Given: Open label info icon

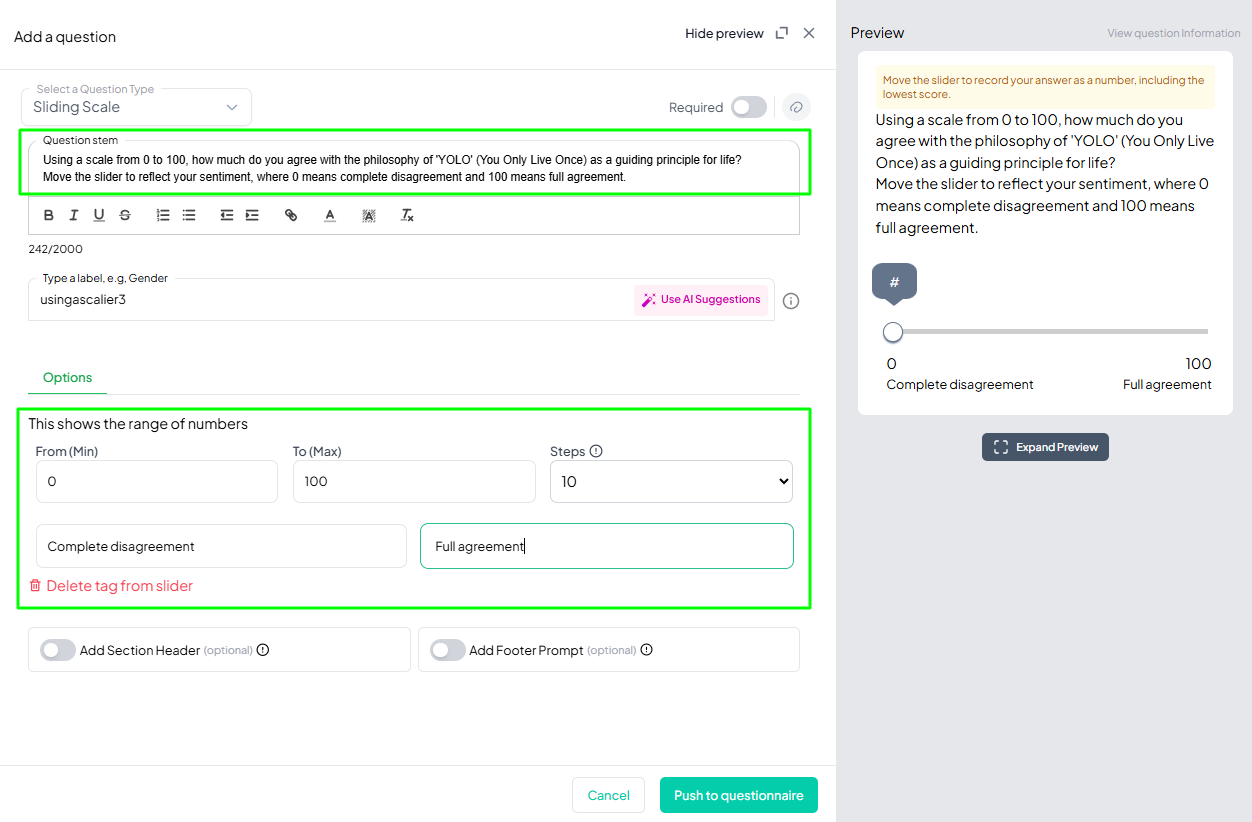Looking at the screenshot, I should point(791,301).
